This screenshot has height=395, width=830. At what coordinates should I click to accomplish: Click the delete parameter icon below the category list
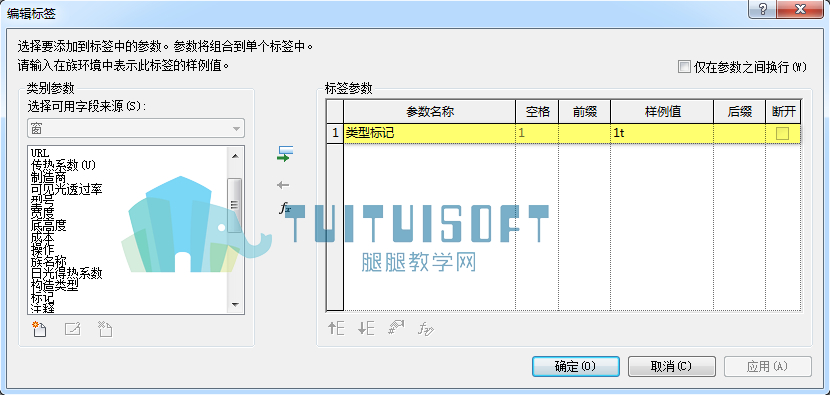pos(105,329)
